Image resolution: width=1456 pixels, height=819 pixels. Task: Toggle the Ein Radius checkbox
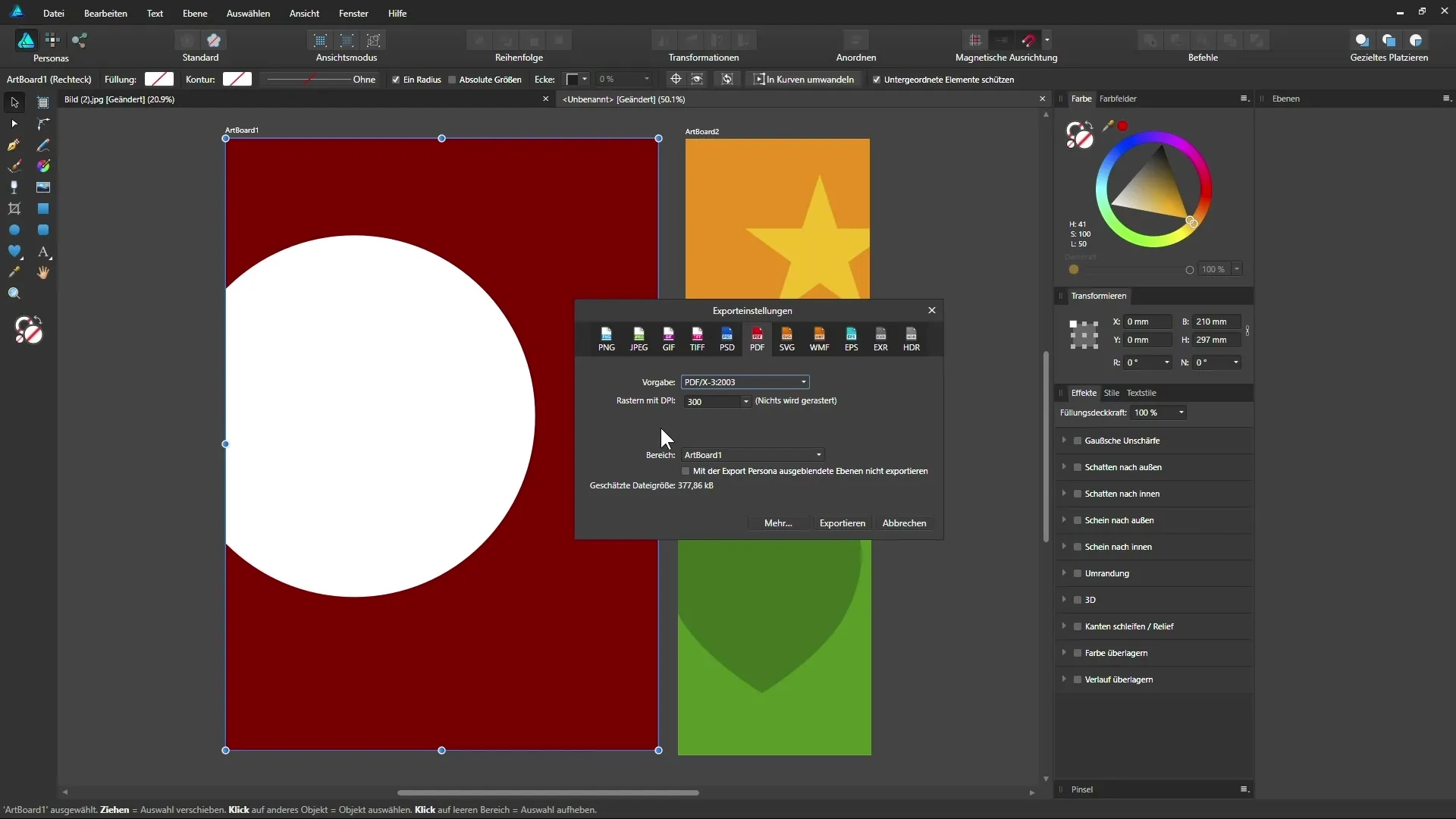pyautogui.click(x=395, y=80)
